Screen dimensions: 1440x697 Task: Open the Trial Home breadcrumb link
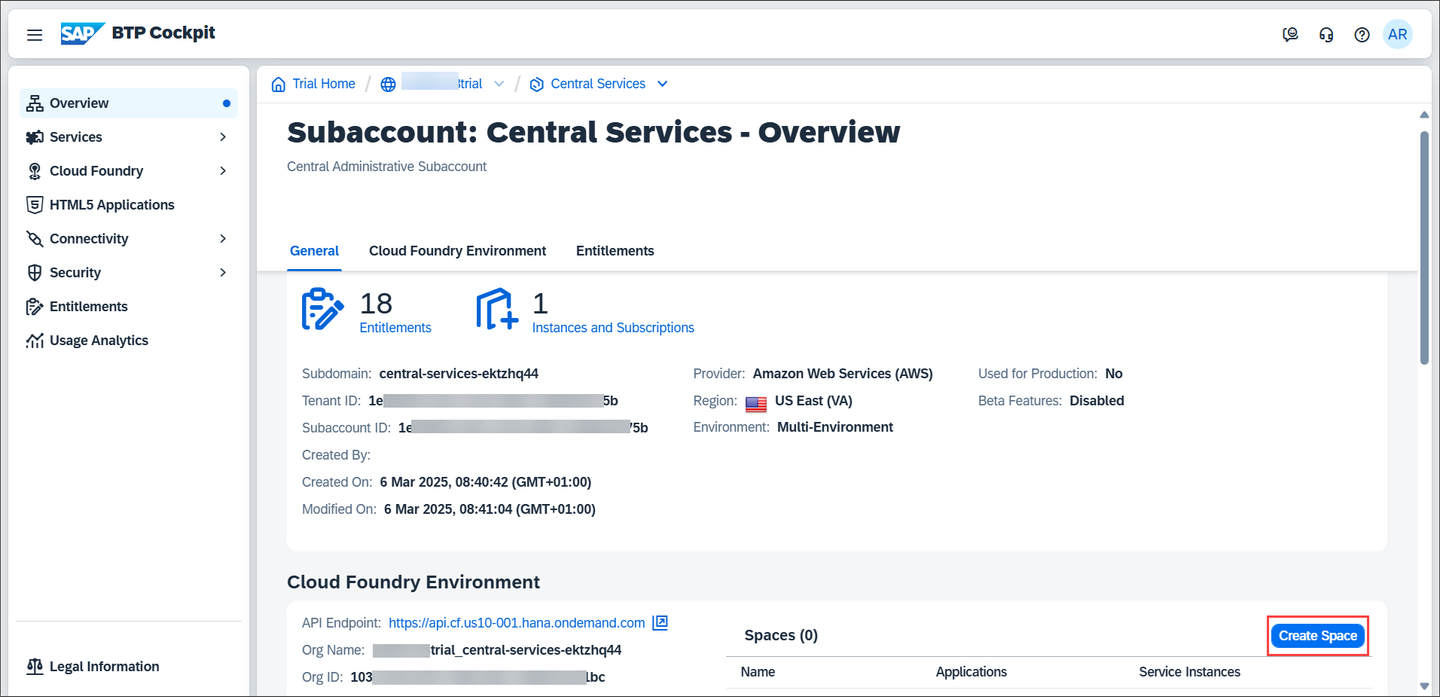coord(324,84)
